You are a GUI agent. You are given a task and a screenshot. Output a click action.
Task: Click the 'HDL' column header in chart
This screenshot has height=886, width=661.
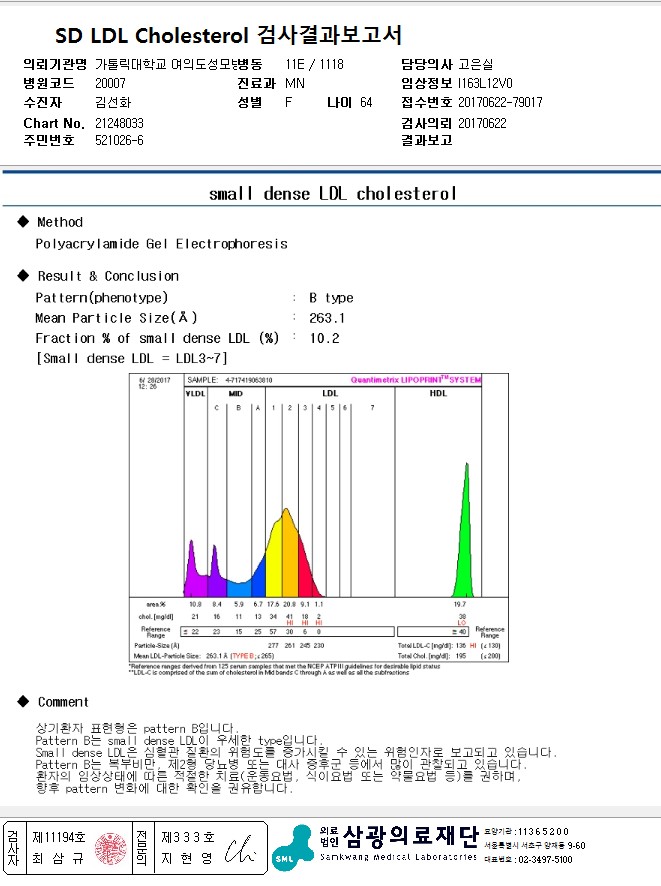coord(438,394)
